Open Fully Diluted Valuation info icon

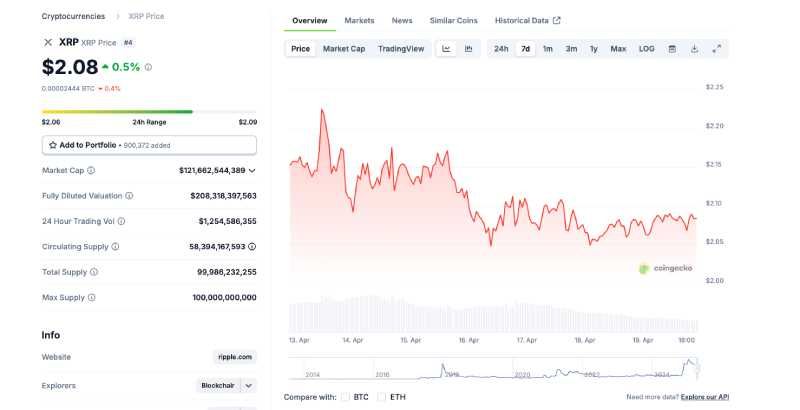tap(129, 196)
